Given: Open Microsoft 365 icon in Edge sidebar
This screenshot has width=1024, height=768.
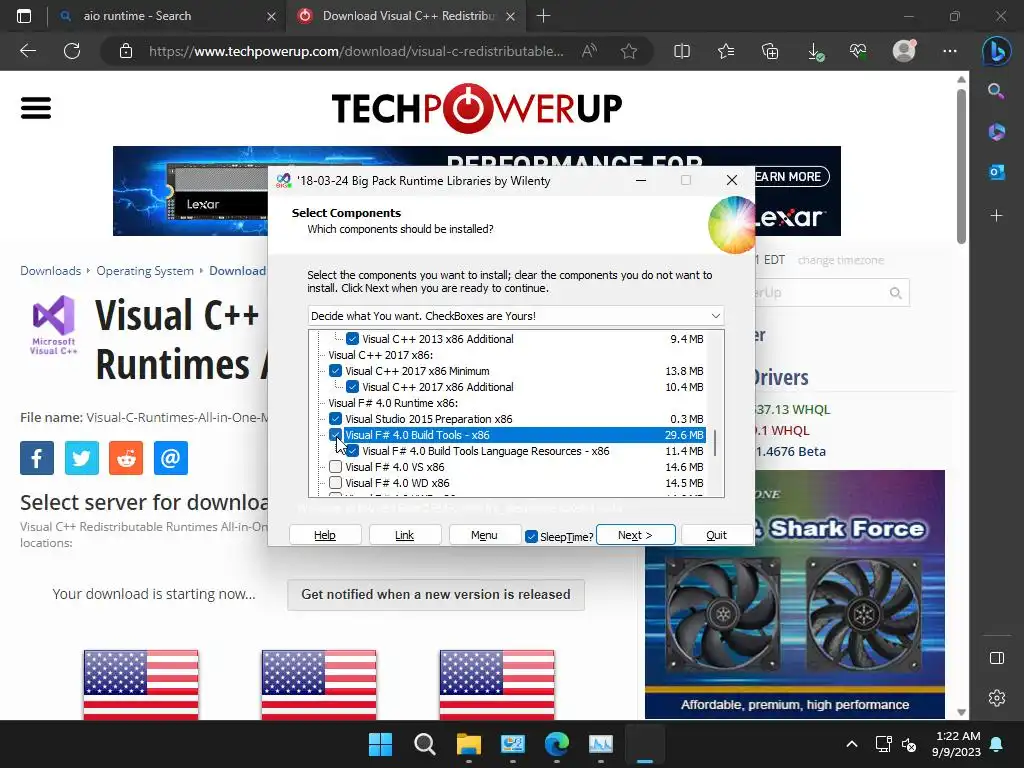Looking at the screenshot, I should click(997, 132).
